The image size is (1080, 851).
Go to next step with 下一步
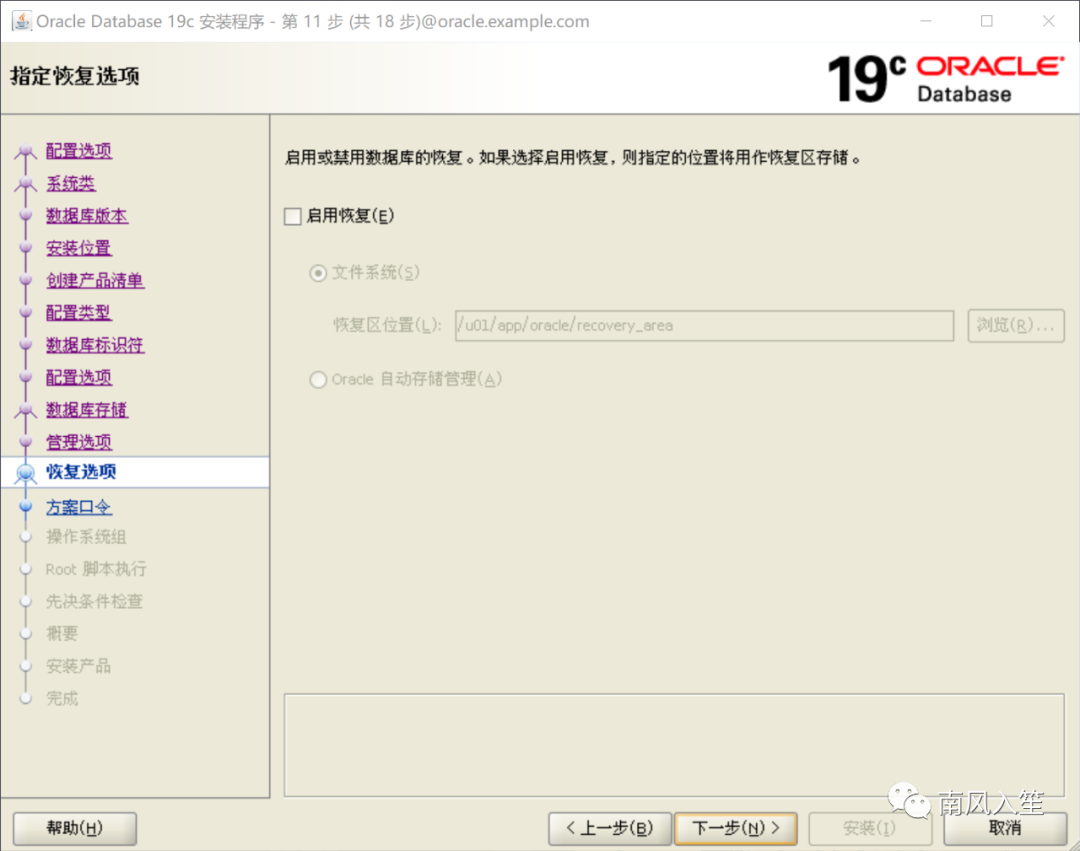[x=736, y=828]
